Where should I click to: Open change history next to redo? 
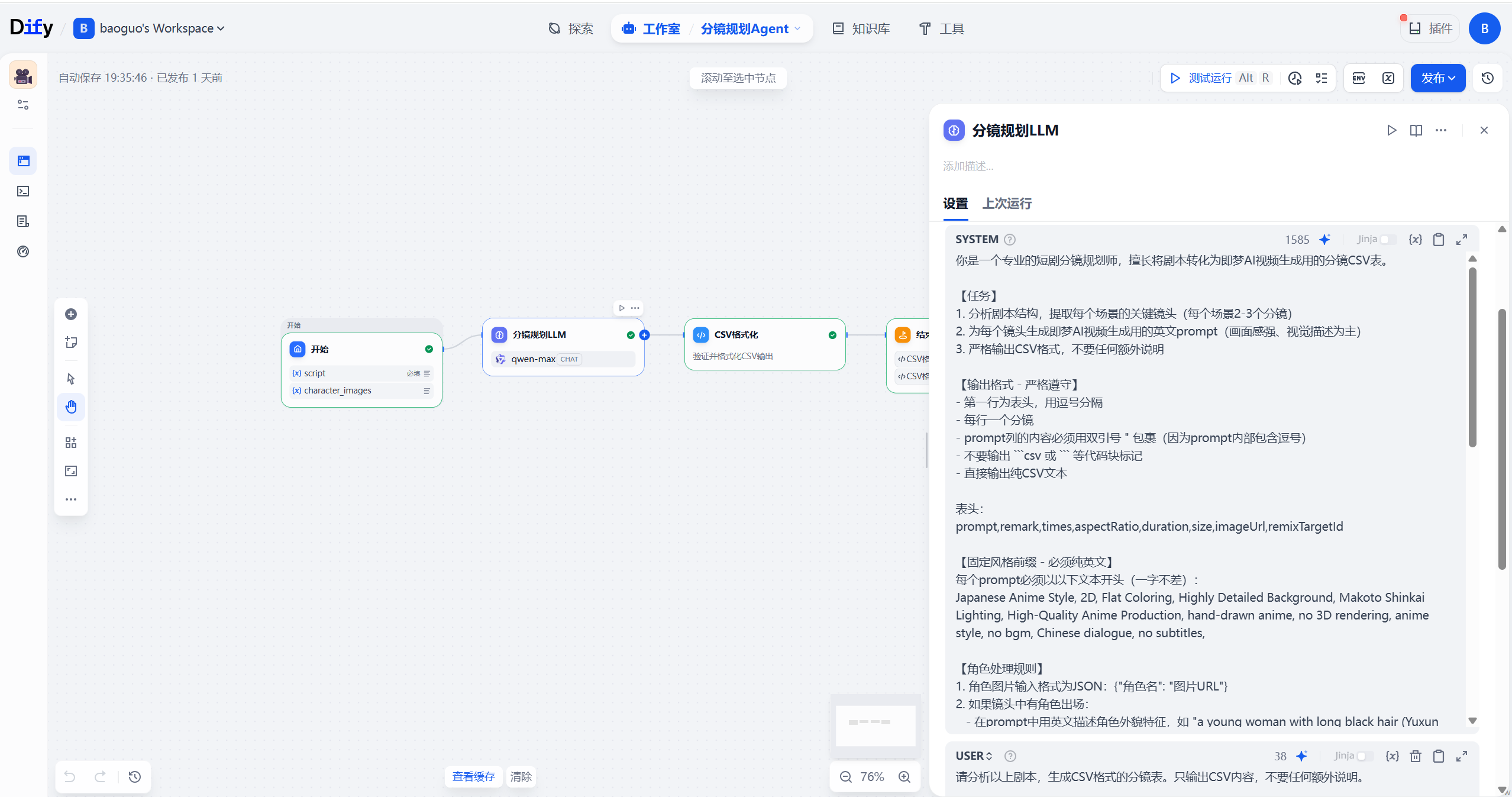coord(135,776)
